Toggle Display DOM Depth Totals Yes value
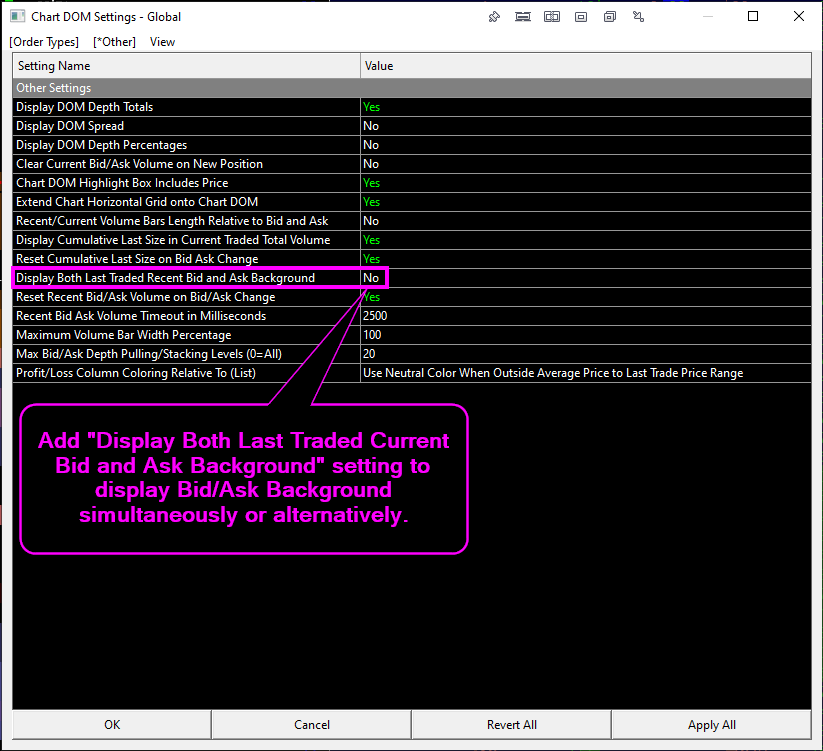 tap(586, 107)
